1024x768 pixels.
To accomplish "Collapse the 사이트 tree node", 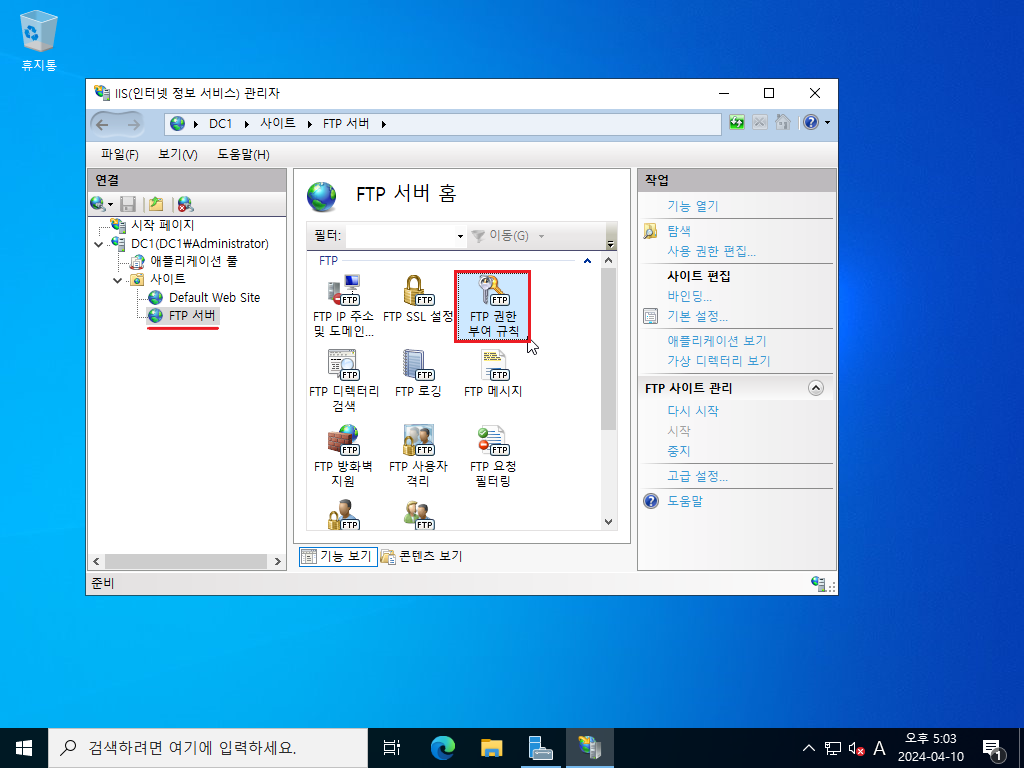I will [118, 280].
